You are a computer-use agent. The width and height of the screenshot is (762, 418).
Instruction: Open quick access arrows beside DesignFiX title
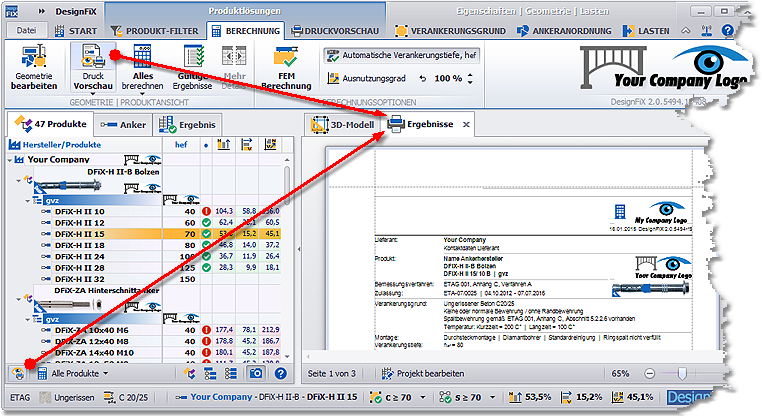pyautogui.click(x=42, y=11)
